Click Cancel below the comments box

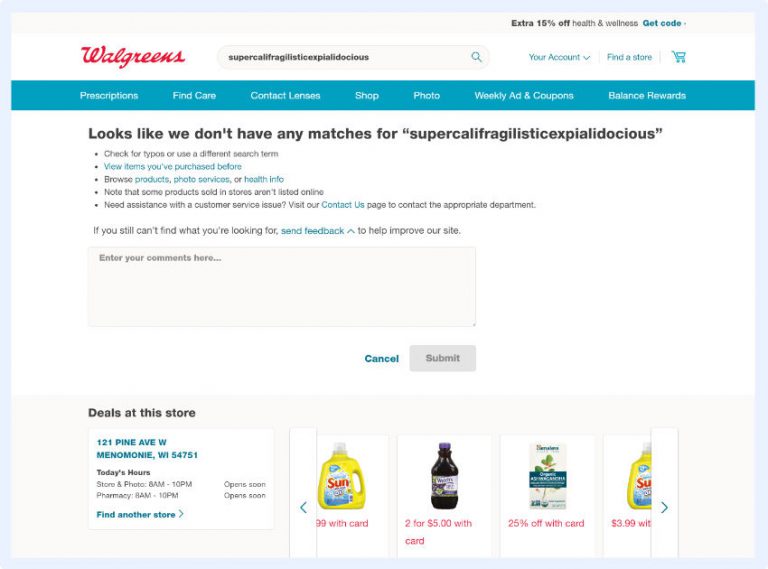382,358
